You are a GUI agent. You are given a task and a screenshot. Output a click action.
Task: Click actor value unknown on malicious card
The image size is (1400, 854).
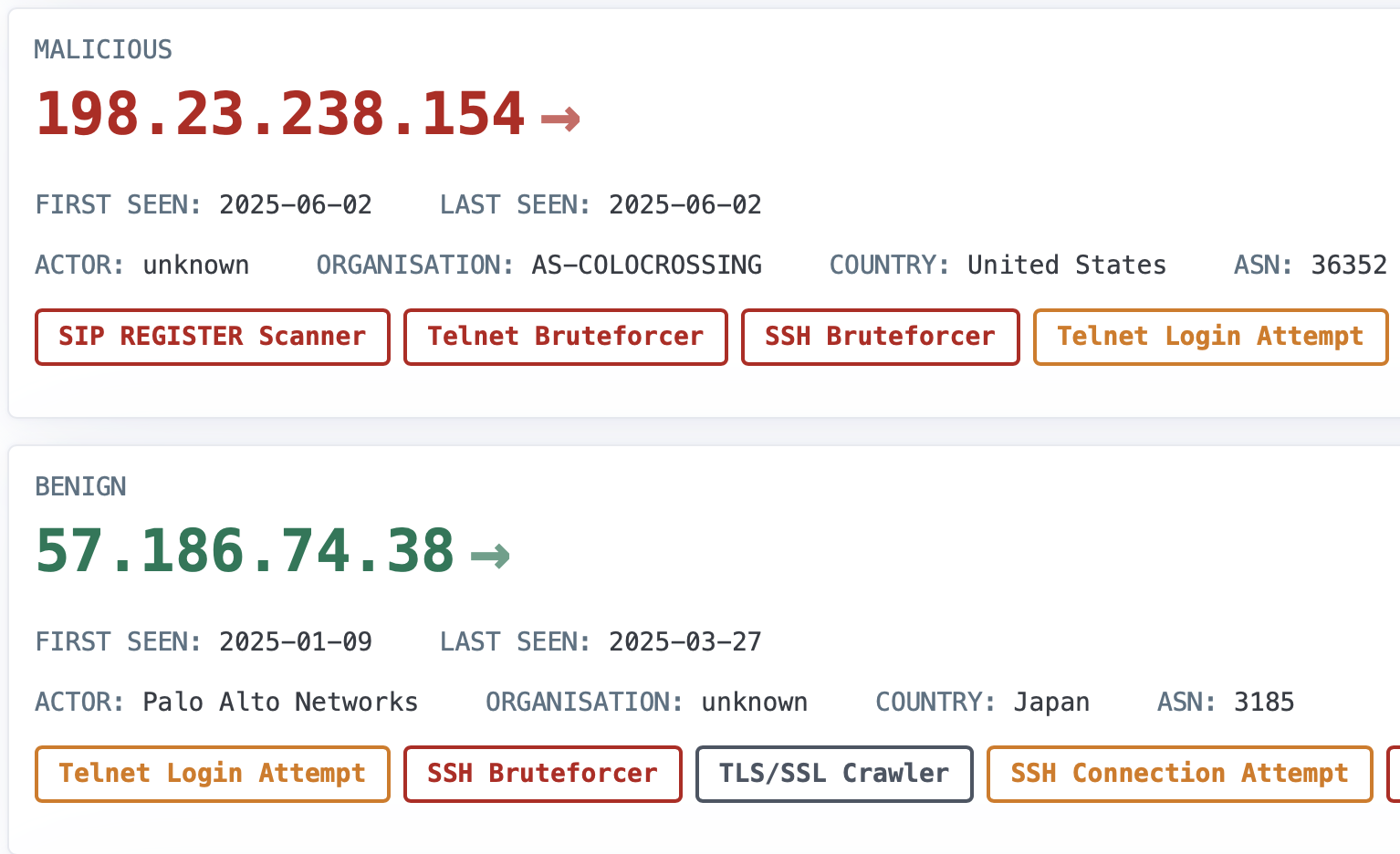pos(196,265)
